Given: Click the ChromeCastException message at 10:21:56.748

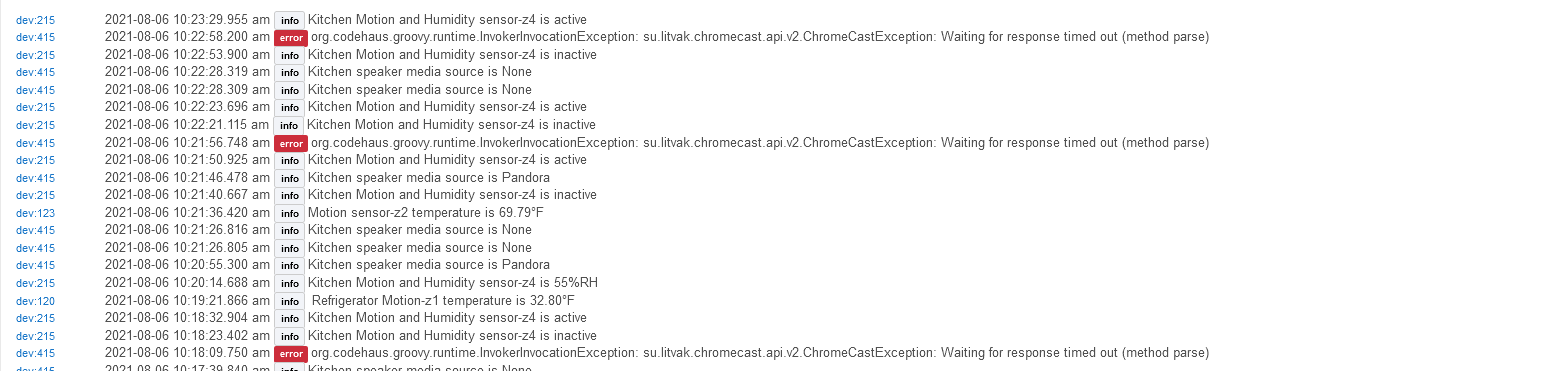Looking at the screenshot, I should 760,143.
